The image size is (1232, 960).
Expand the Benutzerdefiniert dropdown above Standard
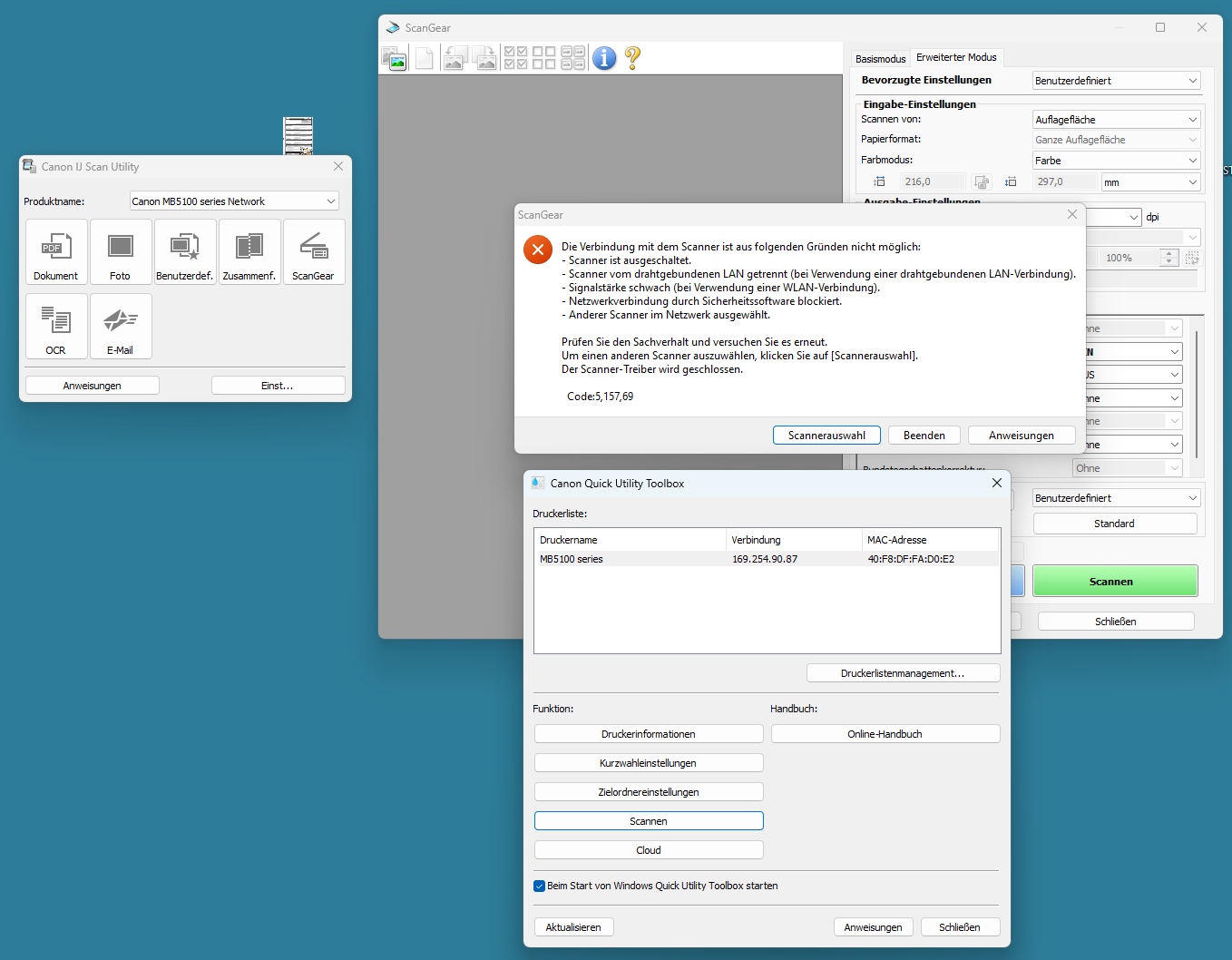pos(1117,498)
